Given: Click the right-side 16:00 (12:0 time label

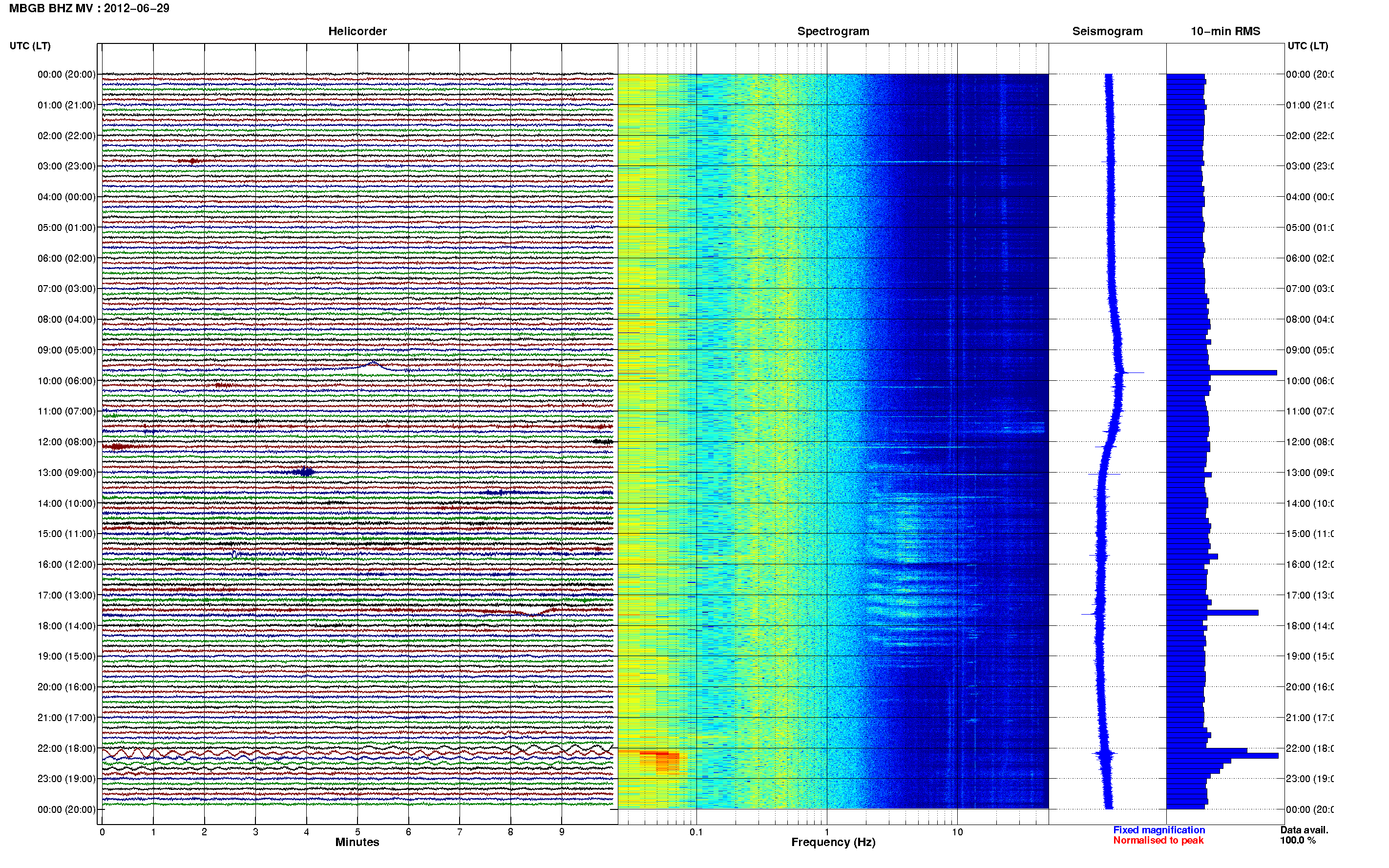Looking at the screenshot, I should click(1310, 564).
